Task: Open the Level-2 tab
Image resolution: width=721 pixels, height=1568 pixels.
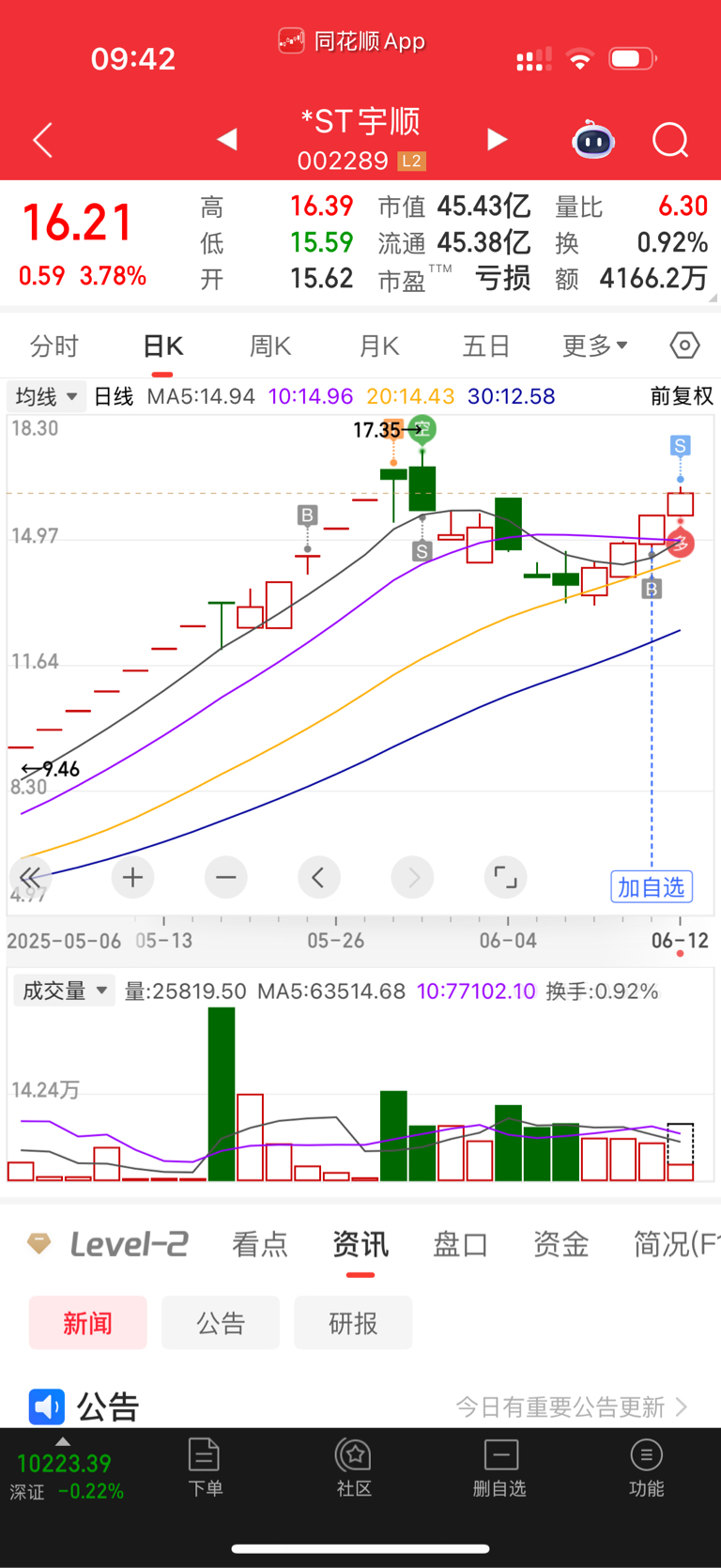Action: 130,1244
